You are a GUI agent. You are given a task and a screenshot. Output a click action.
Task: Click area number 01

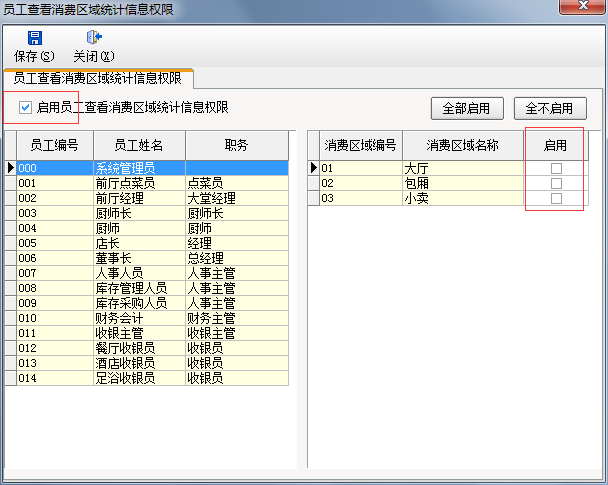(x=361, y=168)
